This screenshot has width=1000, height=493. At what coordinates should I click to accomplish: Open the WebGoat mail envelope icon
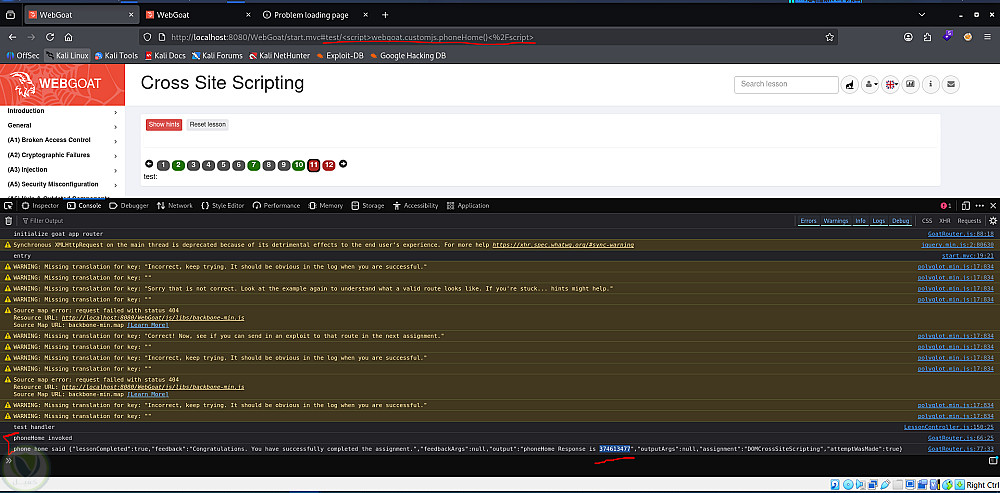tap(951, 84)
